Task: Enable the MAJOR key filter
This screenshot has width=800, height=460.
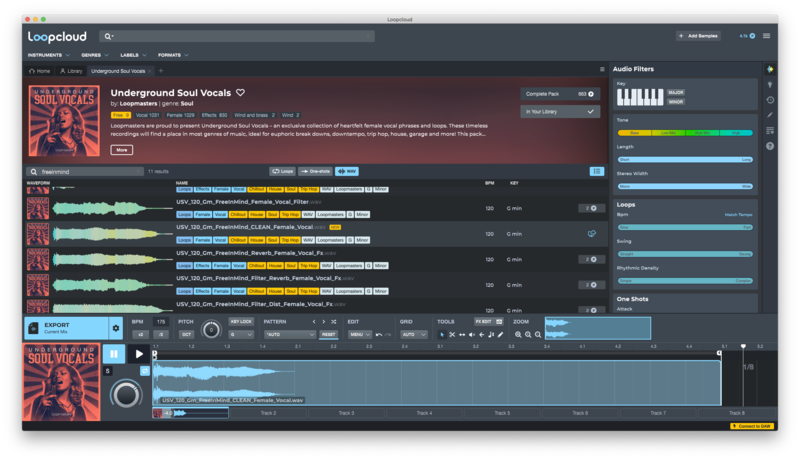Action: tap(675, 92)
